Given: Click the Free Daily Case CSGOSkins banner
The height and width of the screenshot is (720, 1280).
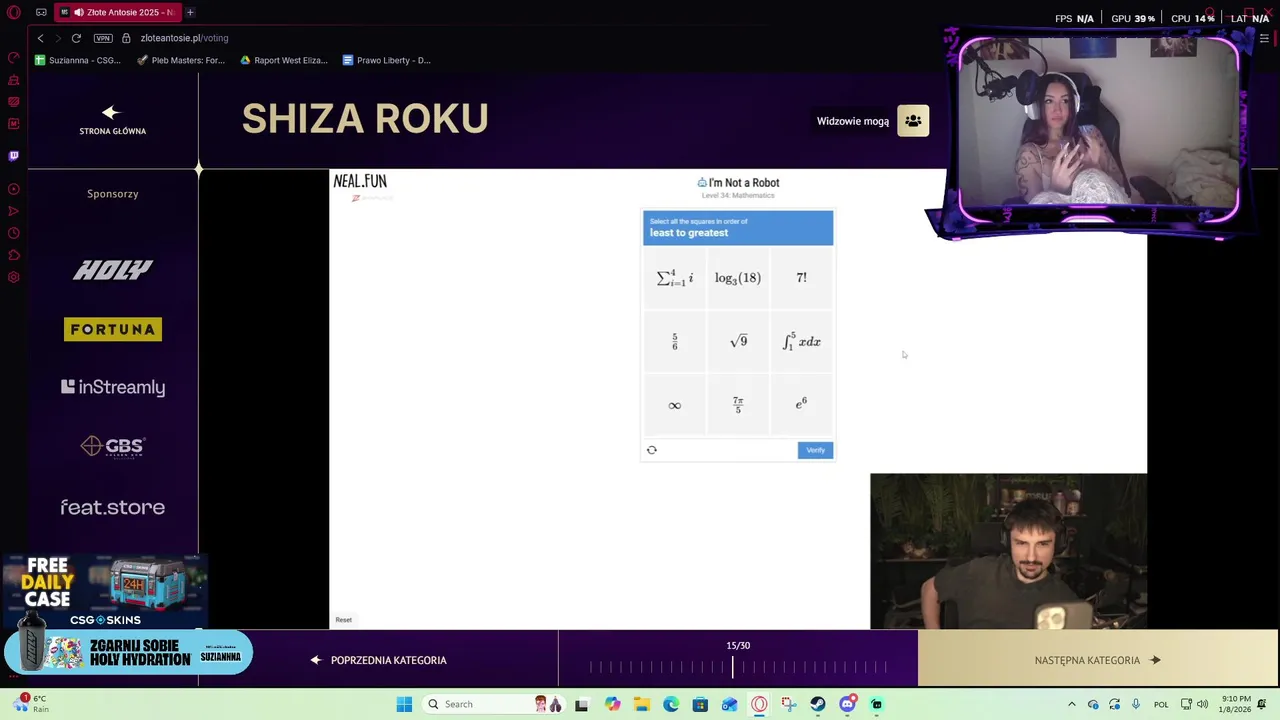Looking at the screenshot, I should 104,592.
